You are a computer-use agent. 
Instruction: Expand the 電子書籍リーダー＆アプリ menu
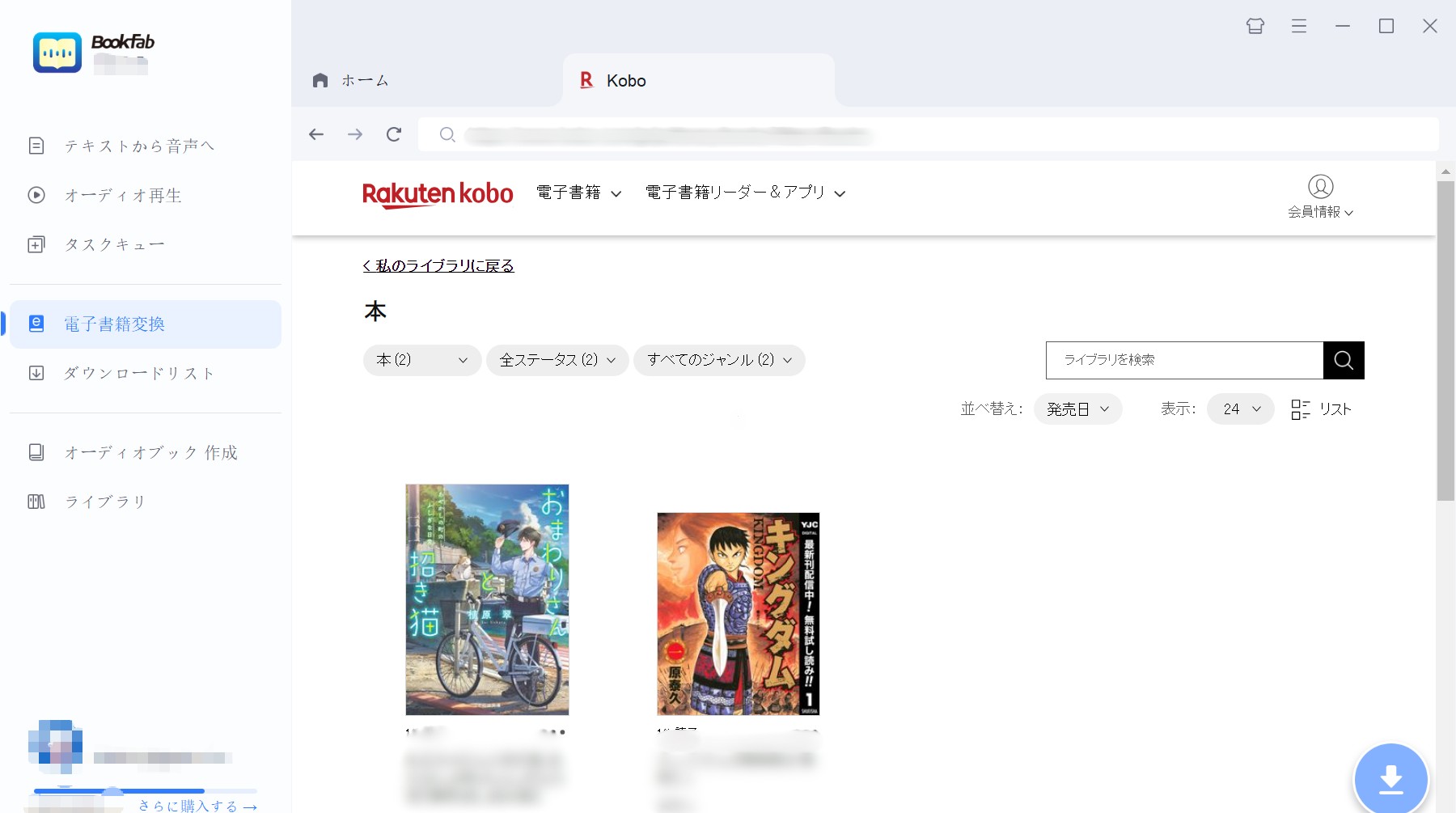745,193
